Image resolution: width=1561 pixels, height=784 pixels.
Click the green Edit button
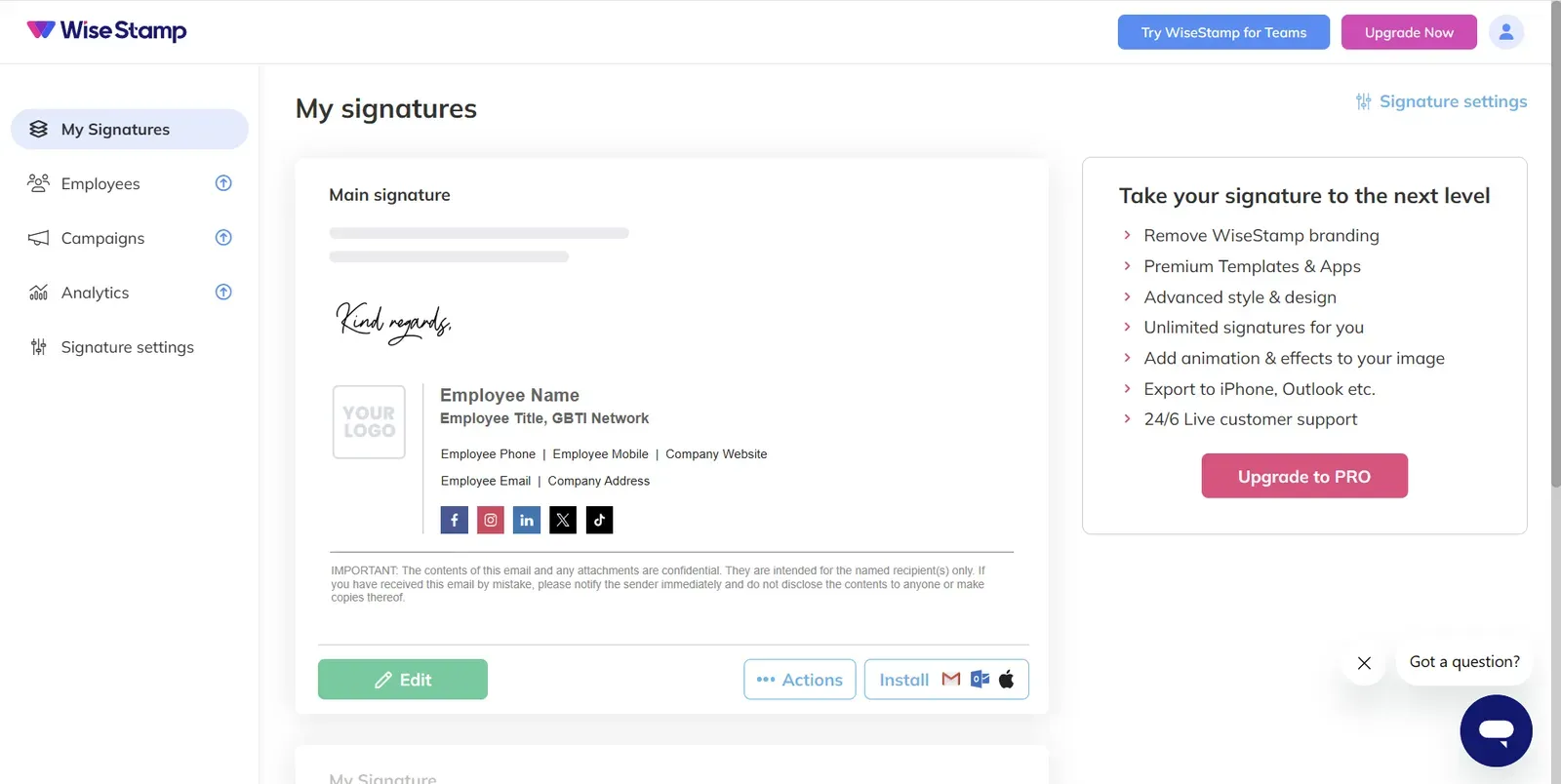(x=403, y=680)
